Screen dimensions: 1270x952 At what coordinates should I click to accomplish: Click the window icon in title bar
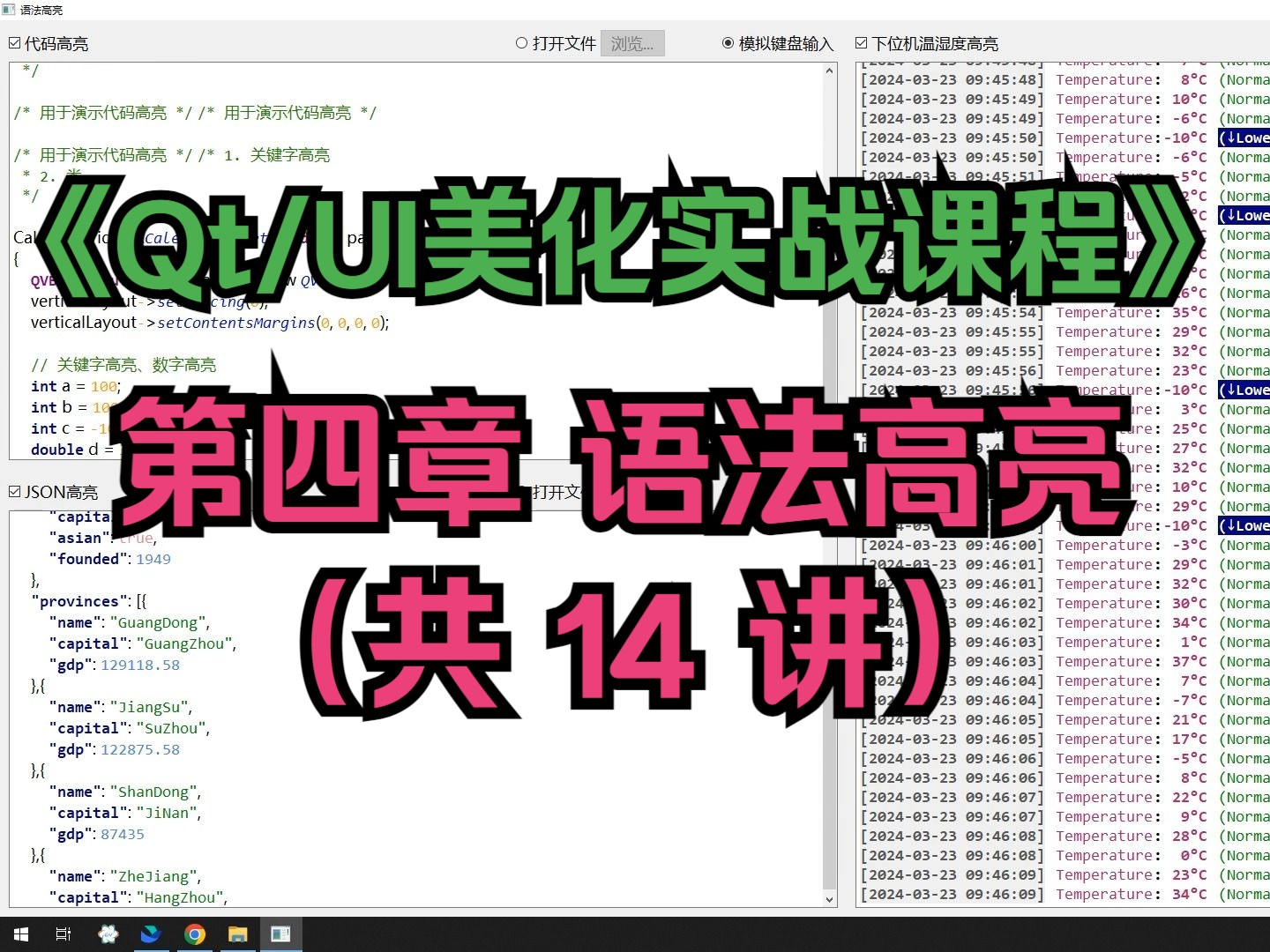9,10
